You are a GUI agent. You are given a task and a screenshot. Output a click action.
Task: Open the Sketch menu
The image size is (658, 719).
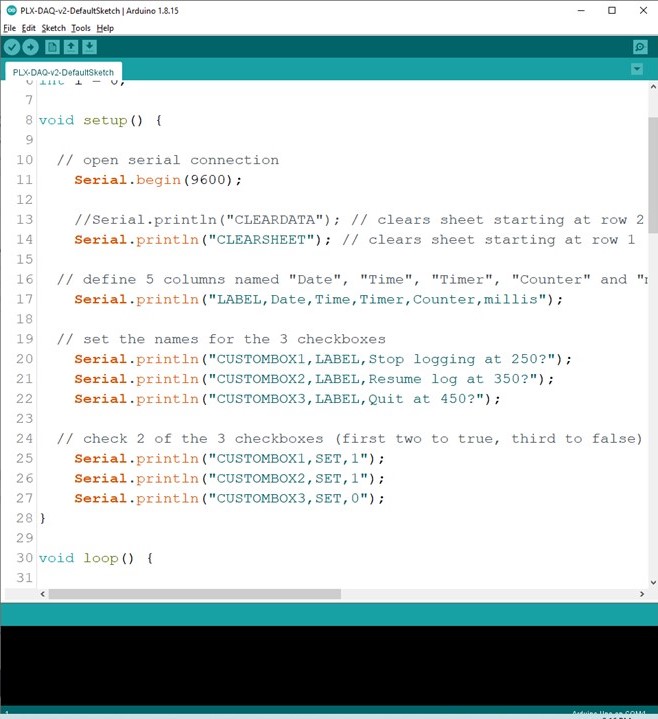pyautogui.click(x=54, y=28)
